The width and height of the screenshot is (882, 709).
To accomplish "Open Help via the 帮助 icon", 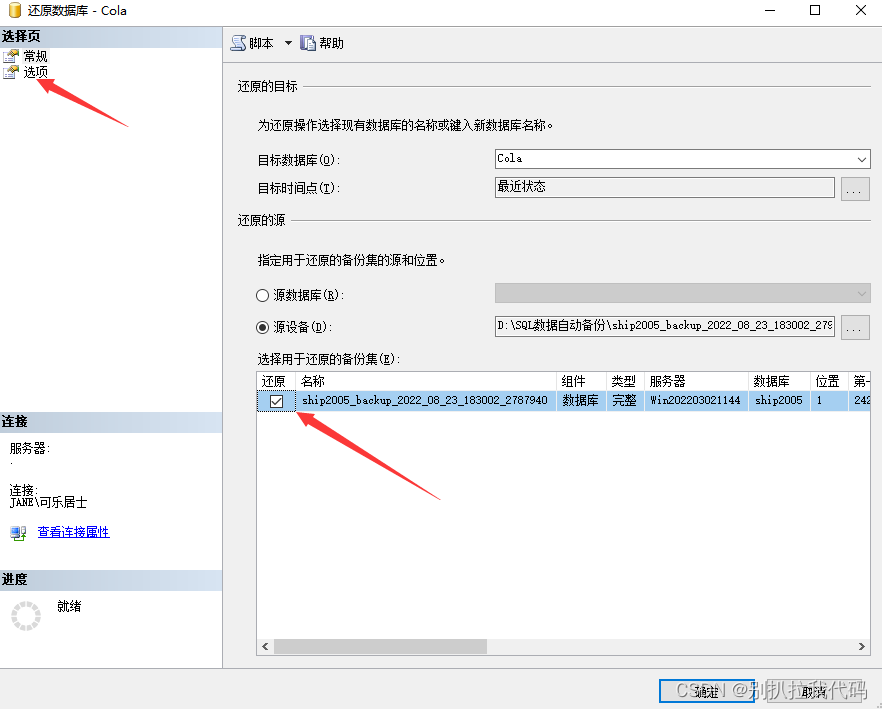I will point(308,43).
